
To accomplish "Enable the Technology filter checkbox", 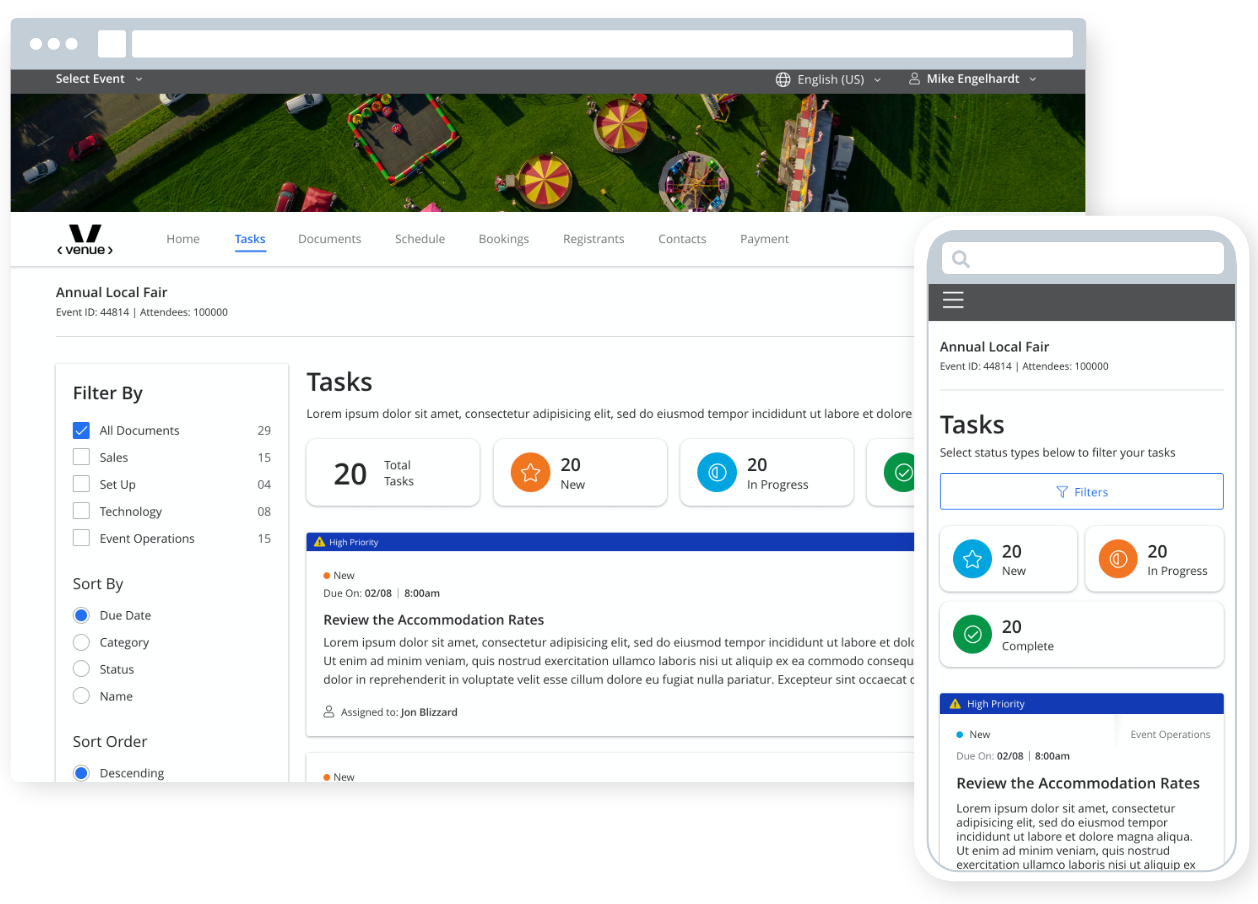I will [x=82, y=512].
